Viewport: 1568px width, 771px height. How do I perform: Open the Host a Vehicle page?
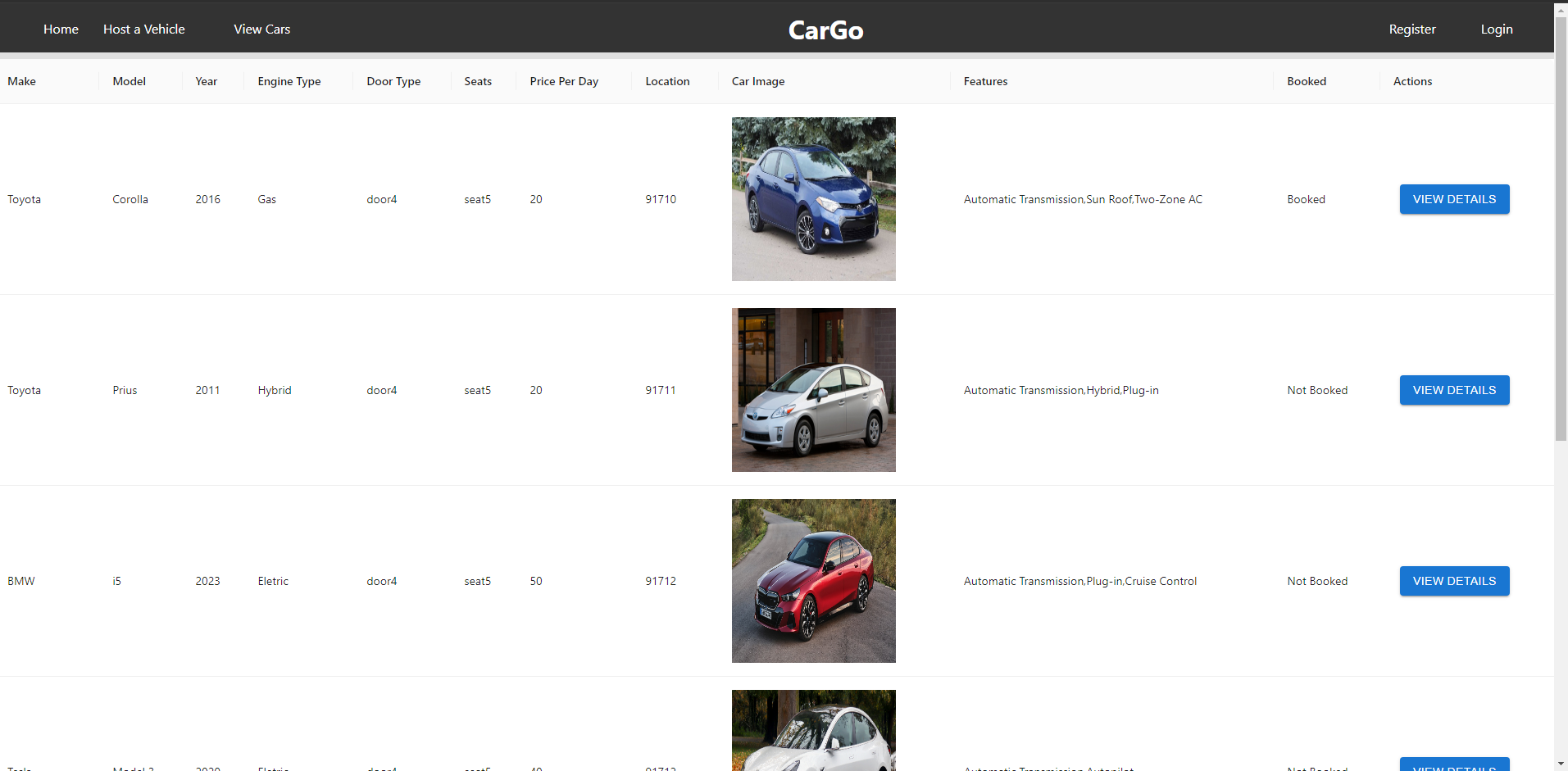tap(143, 29)
